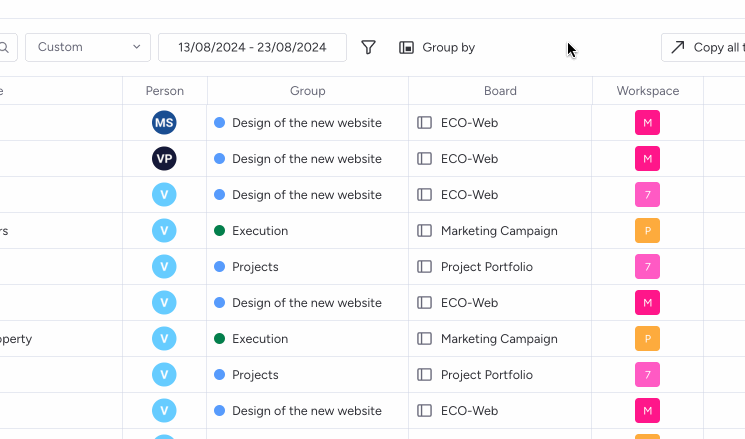Open the M workspace badge in first row
Screen dimensions: 745x439
point(647,123)
